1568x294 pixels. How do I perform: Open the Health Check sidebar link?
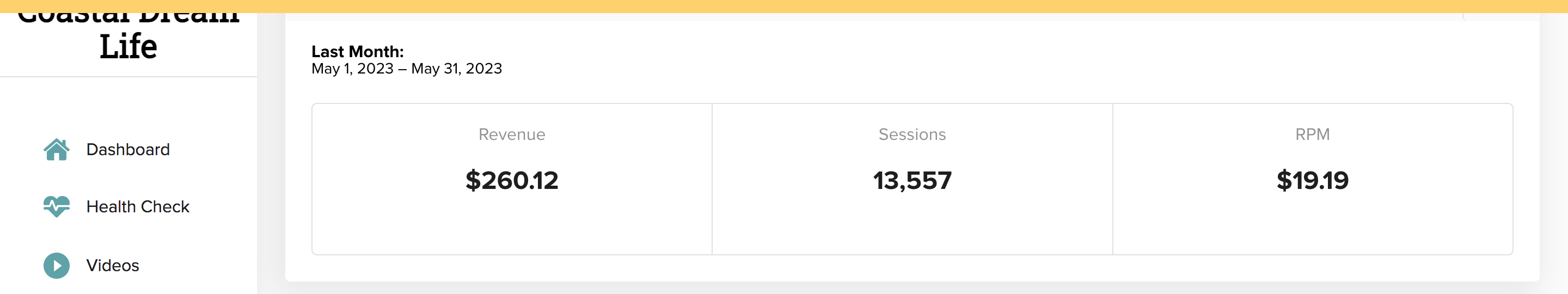tap(138, 207)
